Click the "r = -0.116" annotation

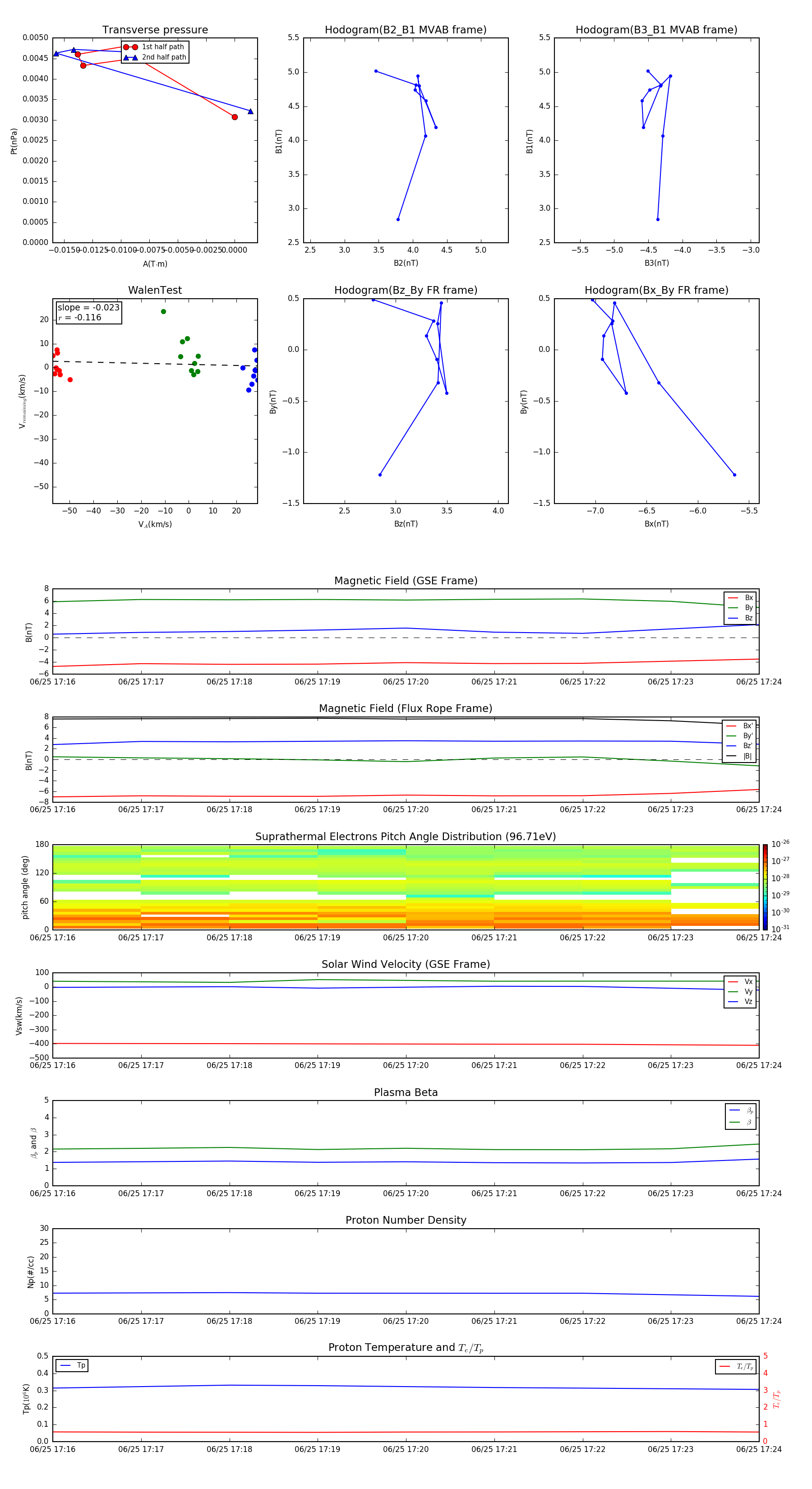point(80,318)
